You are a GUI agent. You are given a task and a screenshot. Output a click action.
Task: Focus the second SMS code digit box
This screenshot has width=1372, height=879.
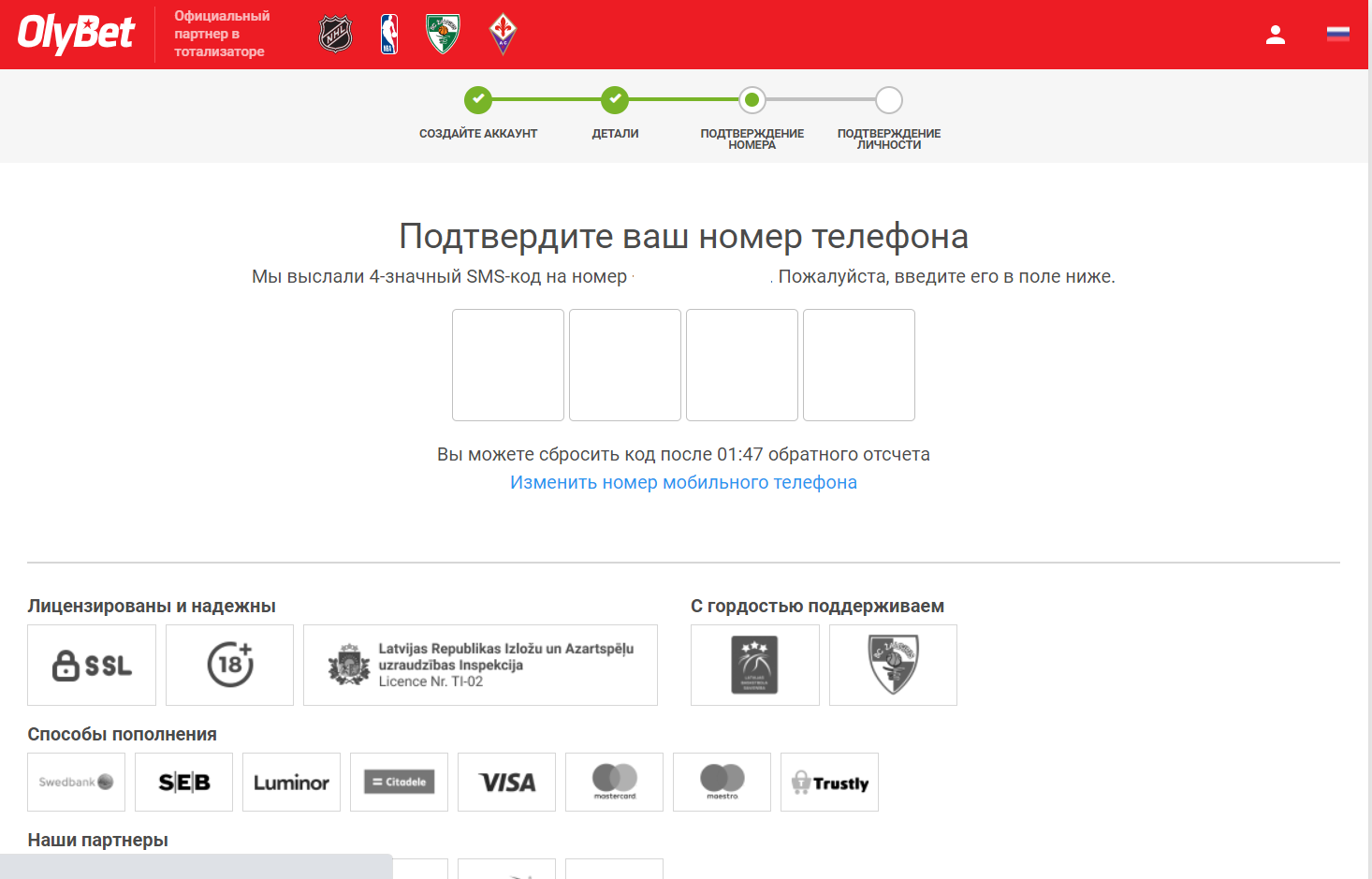[625, 365]
